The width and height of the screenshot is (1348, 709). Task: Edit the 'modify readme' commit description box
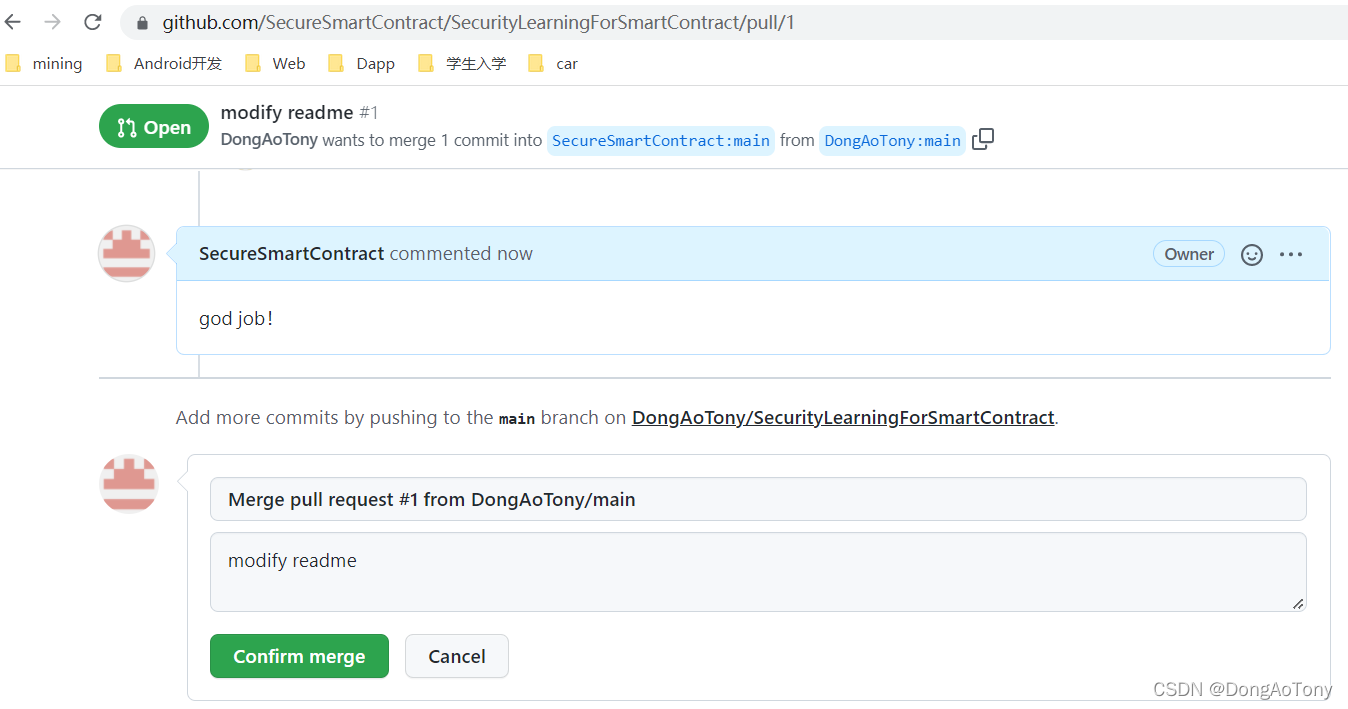click(758, 572)
